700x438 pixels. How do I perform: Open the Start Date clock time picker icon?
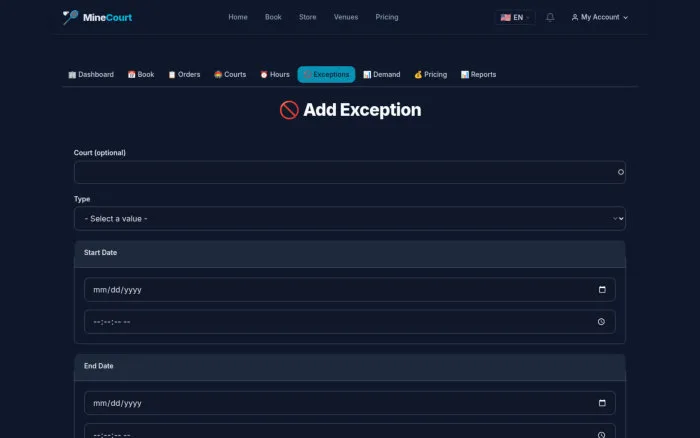click(x=601, y=322)
